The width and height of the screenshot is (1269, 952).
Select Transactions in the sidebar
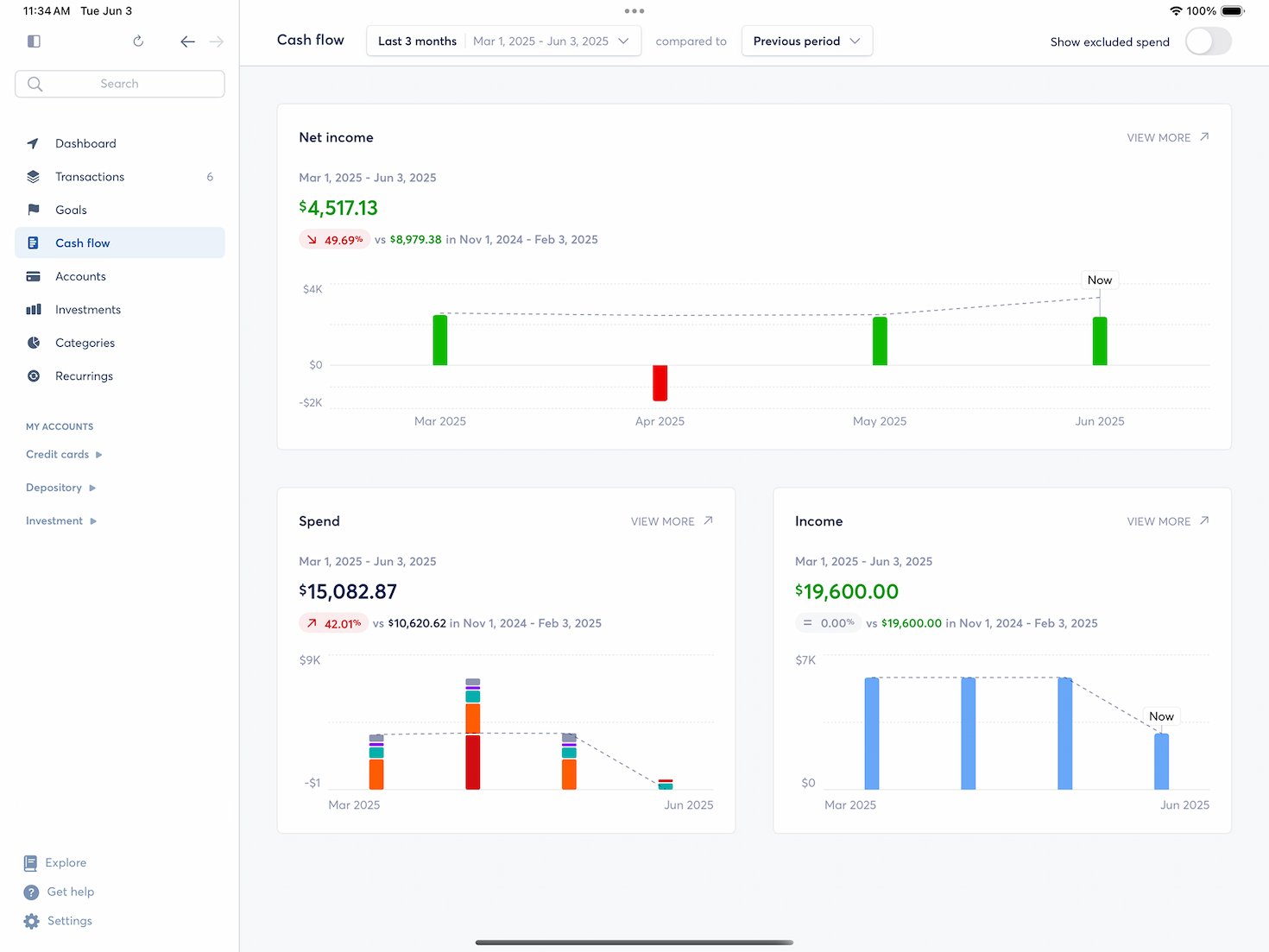[89, 176]
